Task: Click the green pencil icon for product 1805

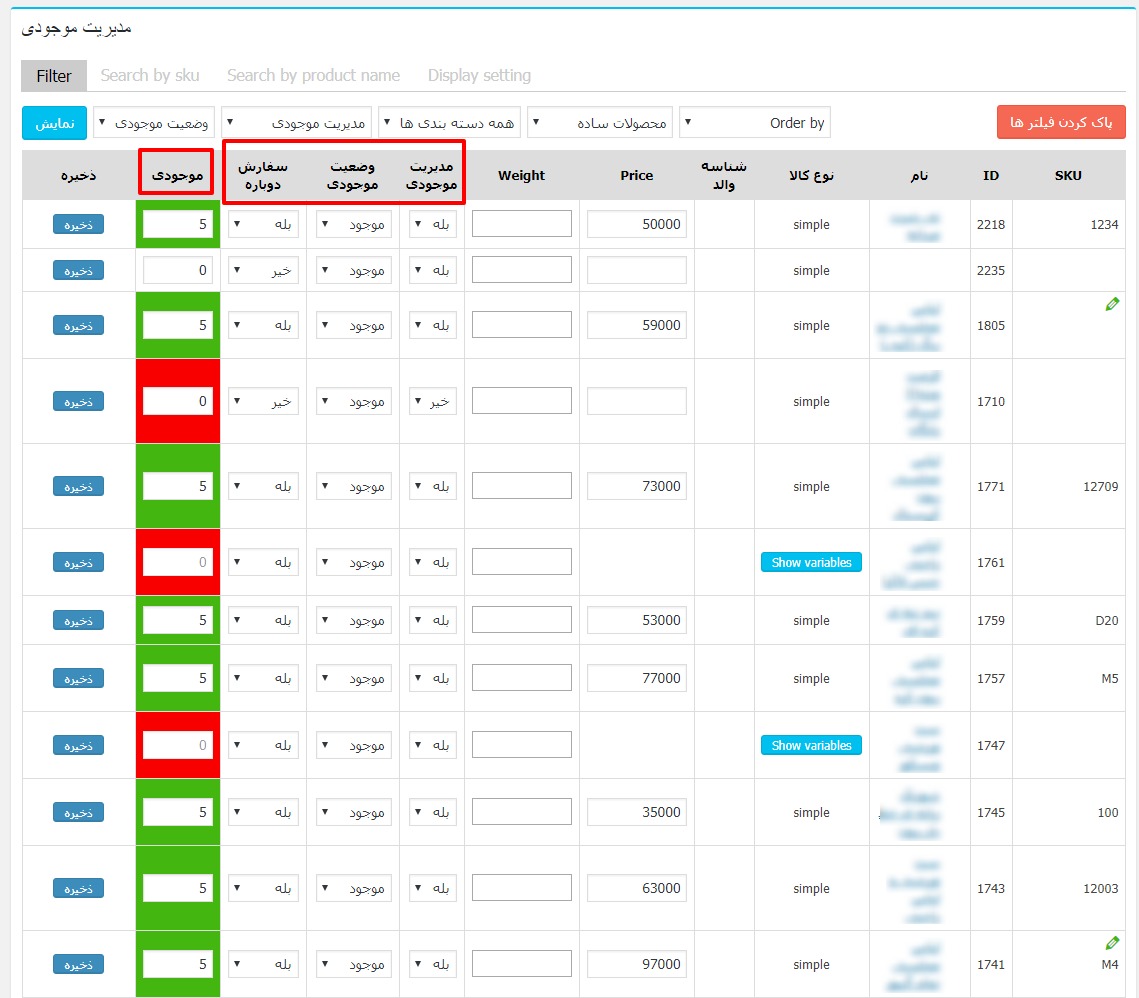Action: point(1112,305)
